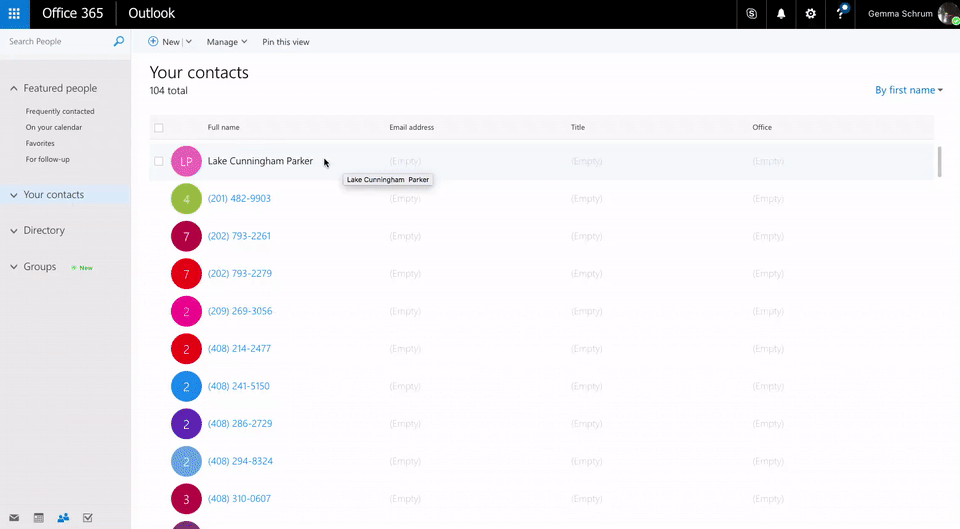
Task: Tick the select-all checkbox in header row
Action: click(x=159, y=128)
